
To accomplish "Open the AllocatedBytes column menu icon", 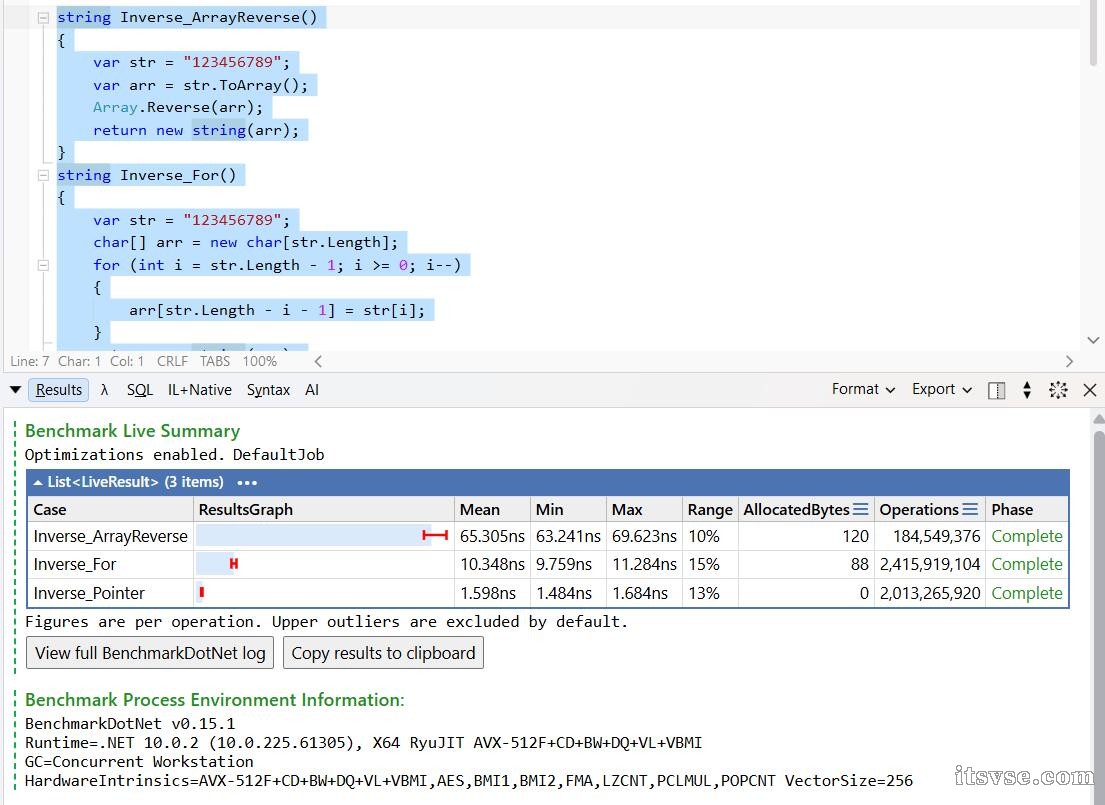I will tap(861, 509).
